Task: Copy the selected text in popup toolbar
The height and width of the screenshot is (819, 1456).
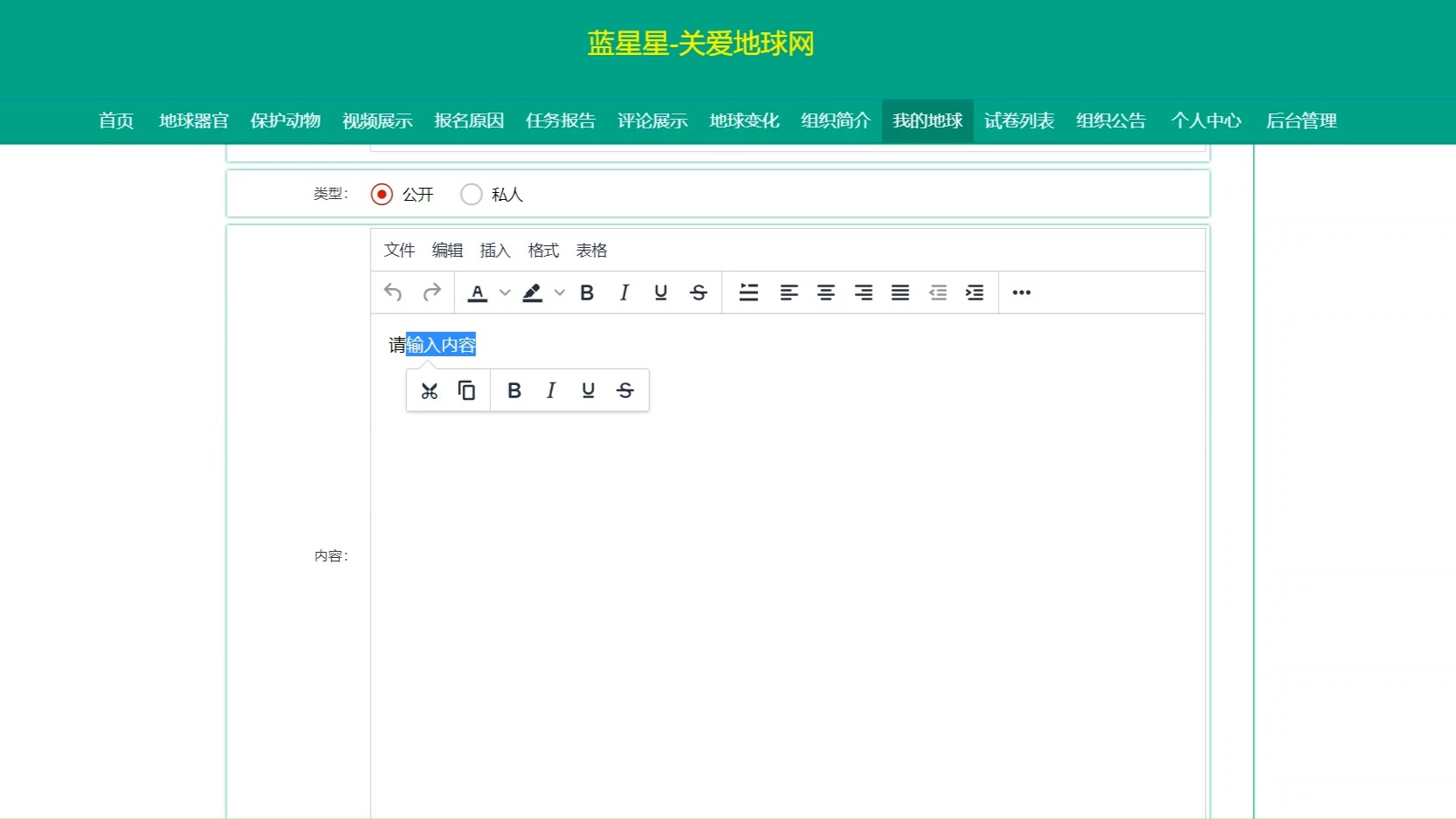Action: click(466, 390)
